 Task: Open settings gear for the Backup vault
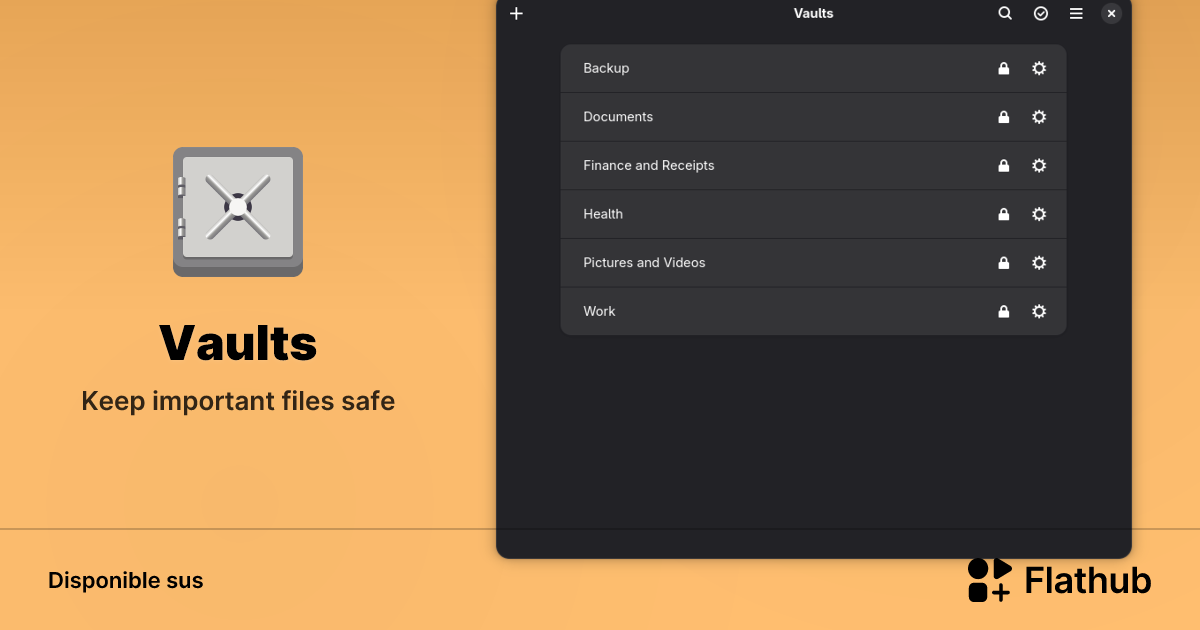(1038, 68)
